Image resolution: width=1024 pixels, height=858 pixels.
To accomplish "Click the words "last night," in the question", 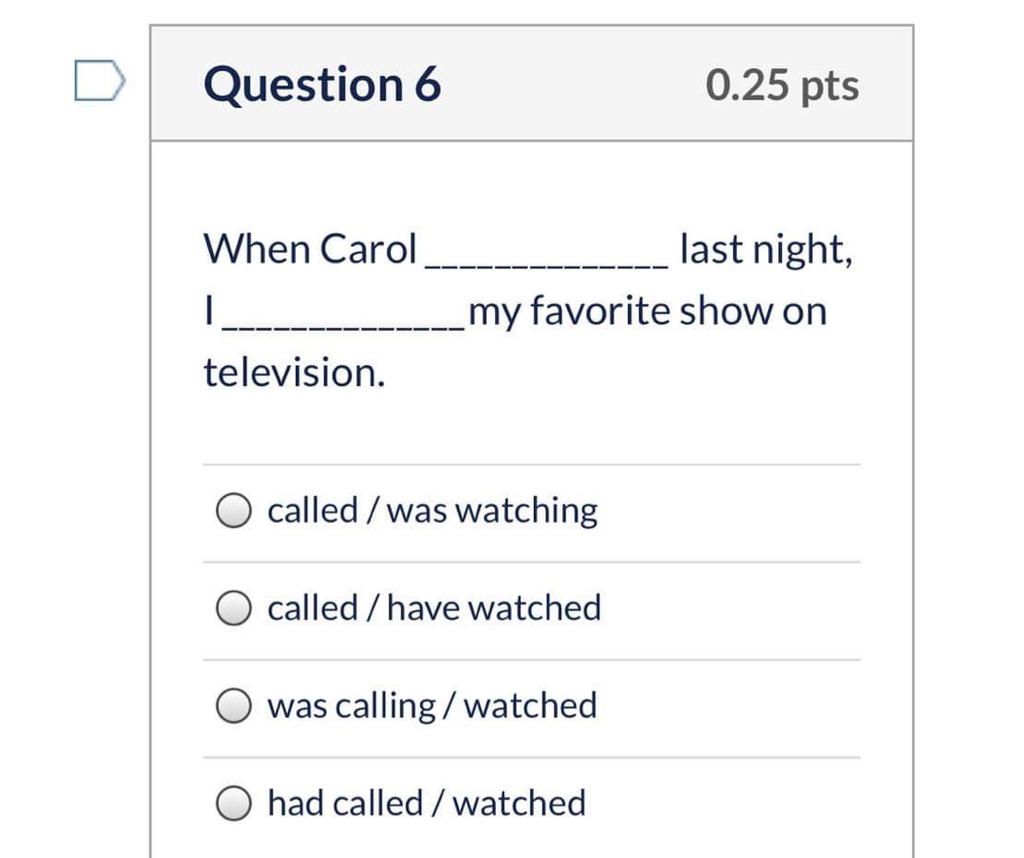I will 766,249.
